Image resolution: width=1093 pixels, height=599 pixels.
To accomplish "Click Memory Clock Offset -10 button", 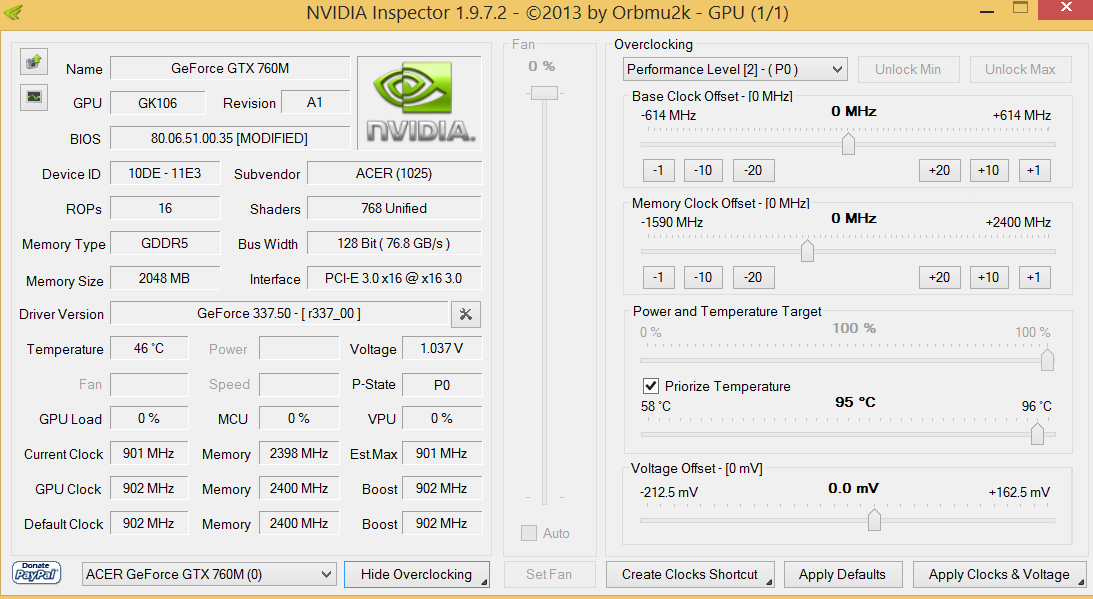I will click(703, 277).
